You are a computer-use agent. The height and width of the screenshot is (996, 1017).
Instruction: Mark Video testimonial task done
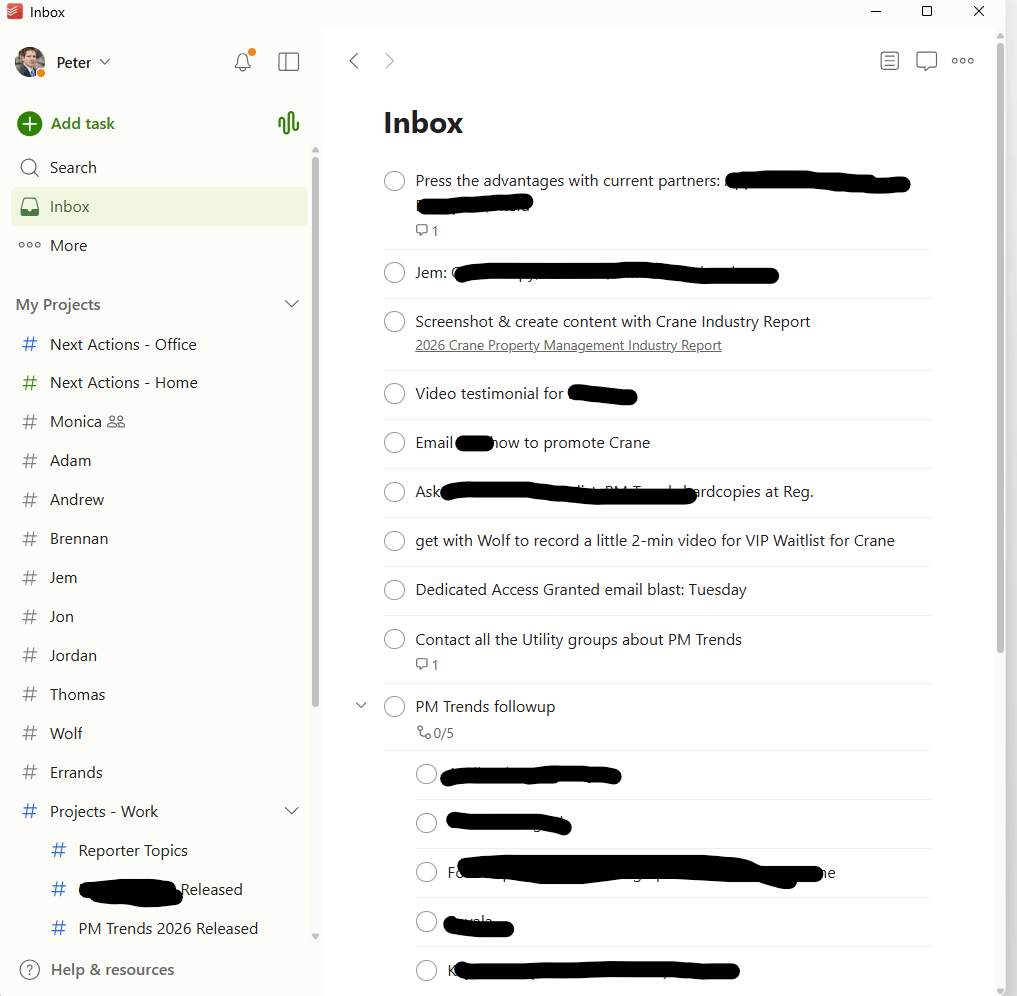tap(394, 393)
